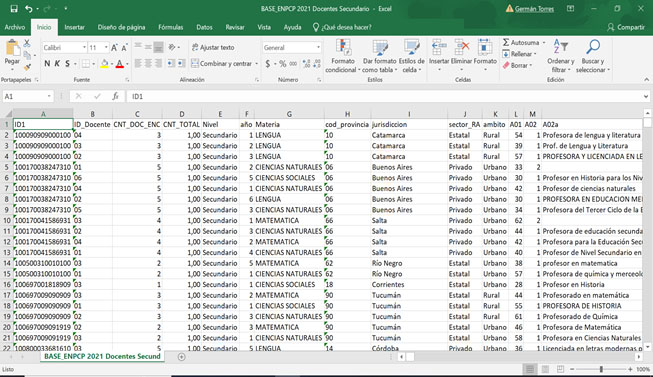Click the Undo arrow icon
The width and height of the screenshot is (653, 377).
(x=28, y=9)
